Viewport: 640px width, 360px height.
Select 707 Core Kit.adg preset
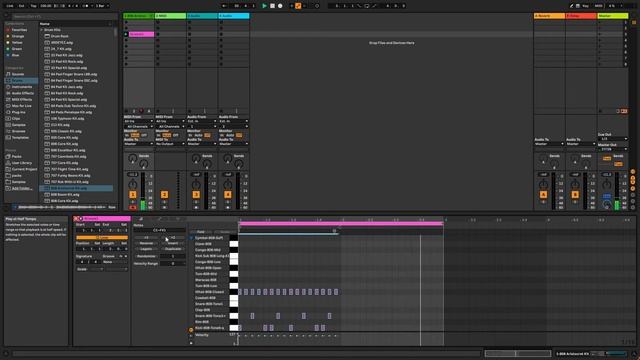point(64,163)
